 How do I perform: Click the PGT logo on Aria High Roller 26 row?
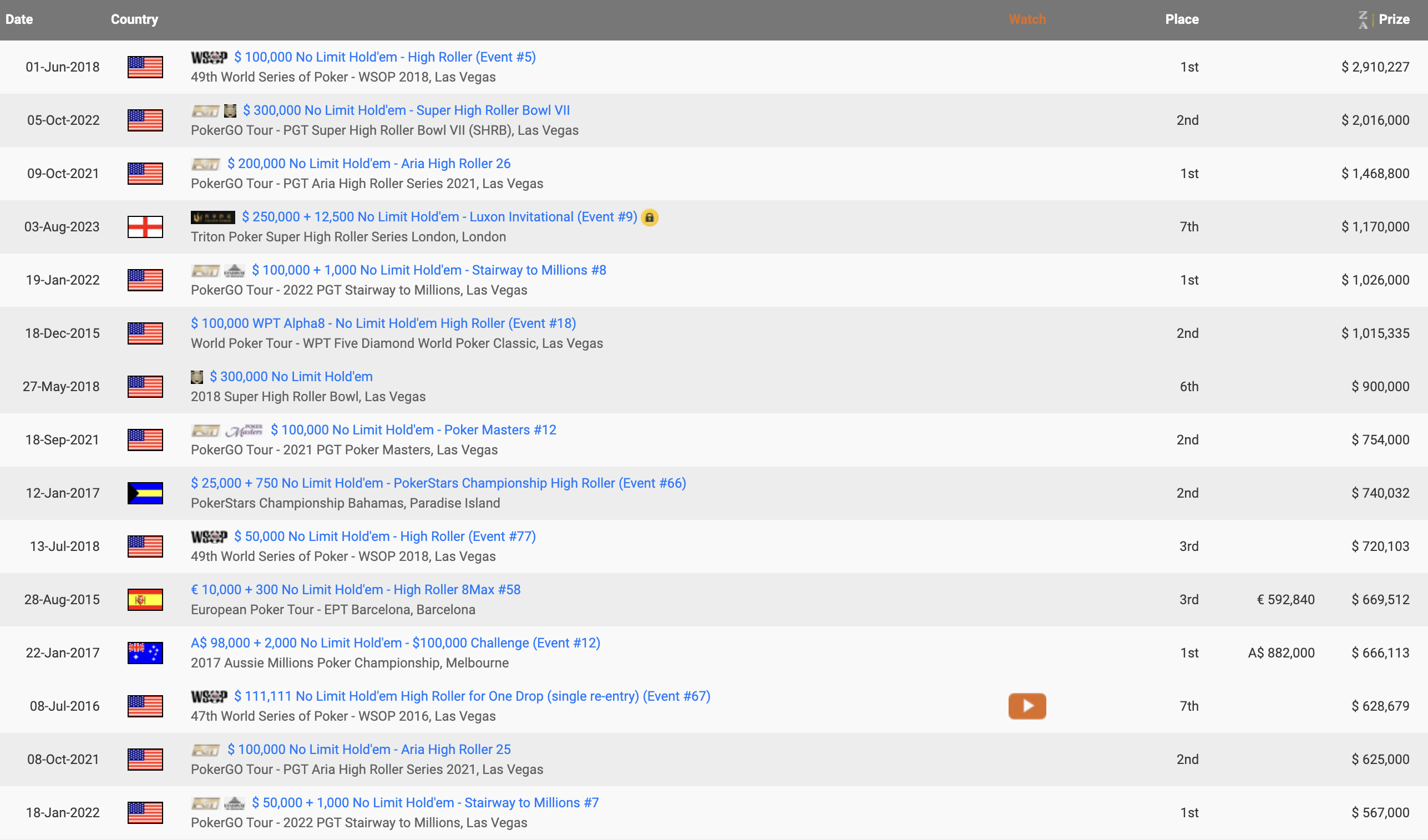205,164
